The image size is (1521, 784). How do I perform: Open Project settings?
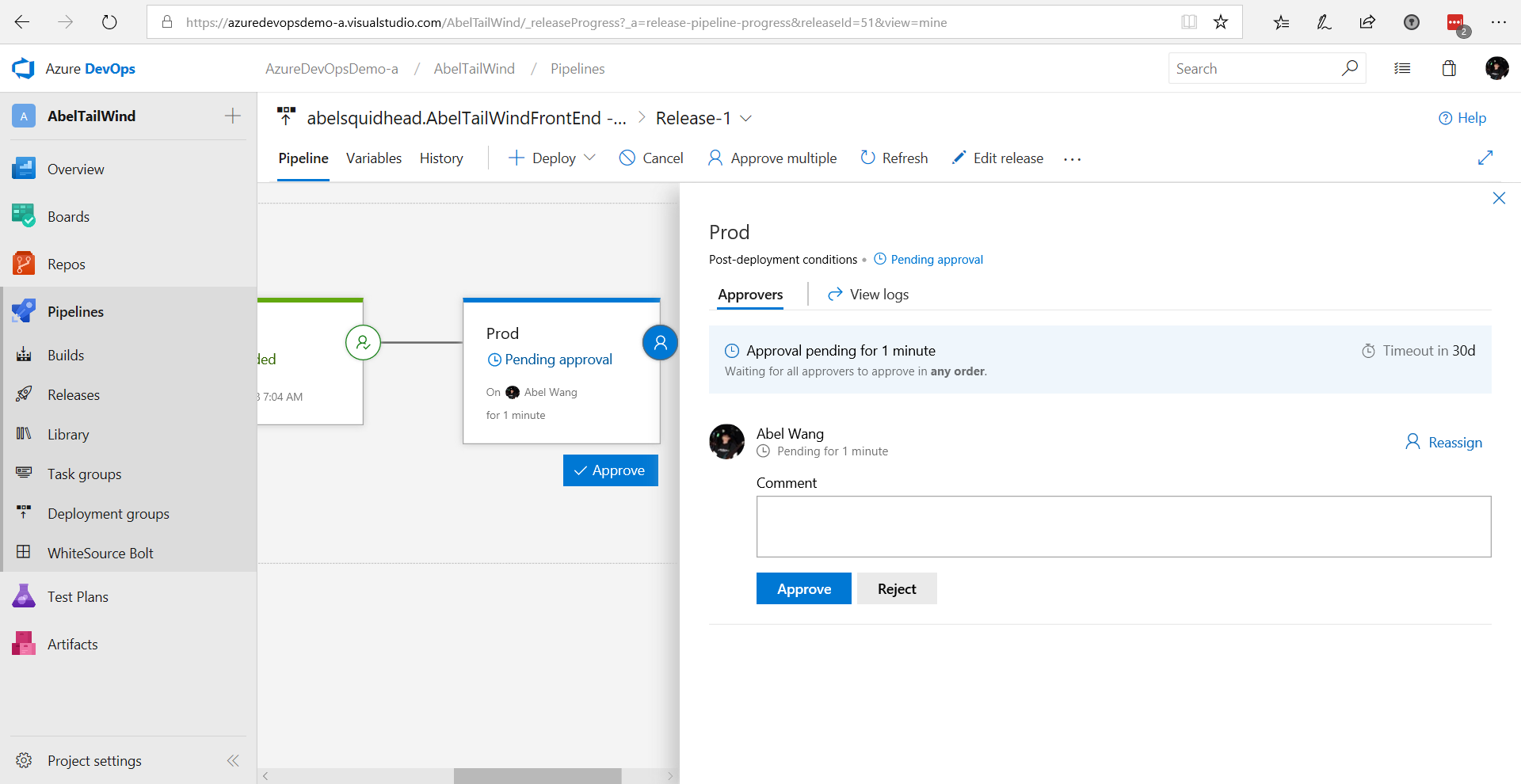point(94,760)
